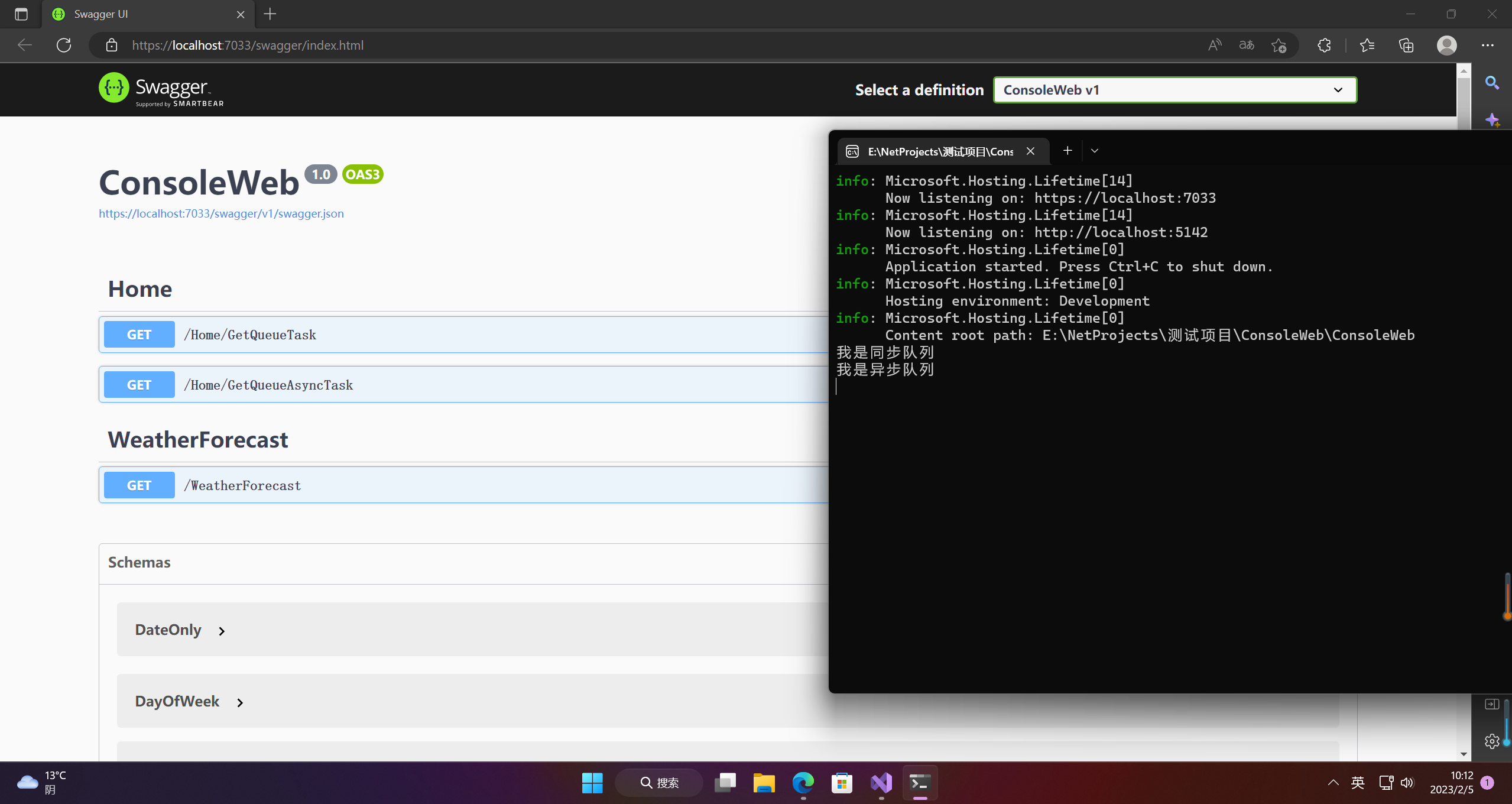Open the user profile avatar icon

(1446, 45)
